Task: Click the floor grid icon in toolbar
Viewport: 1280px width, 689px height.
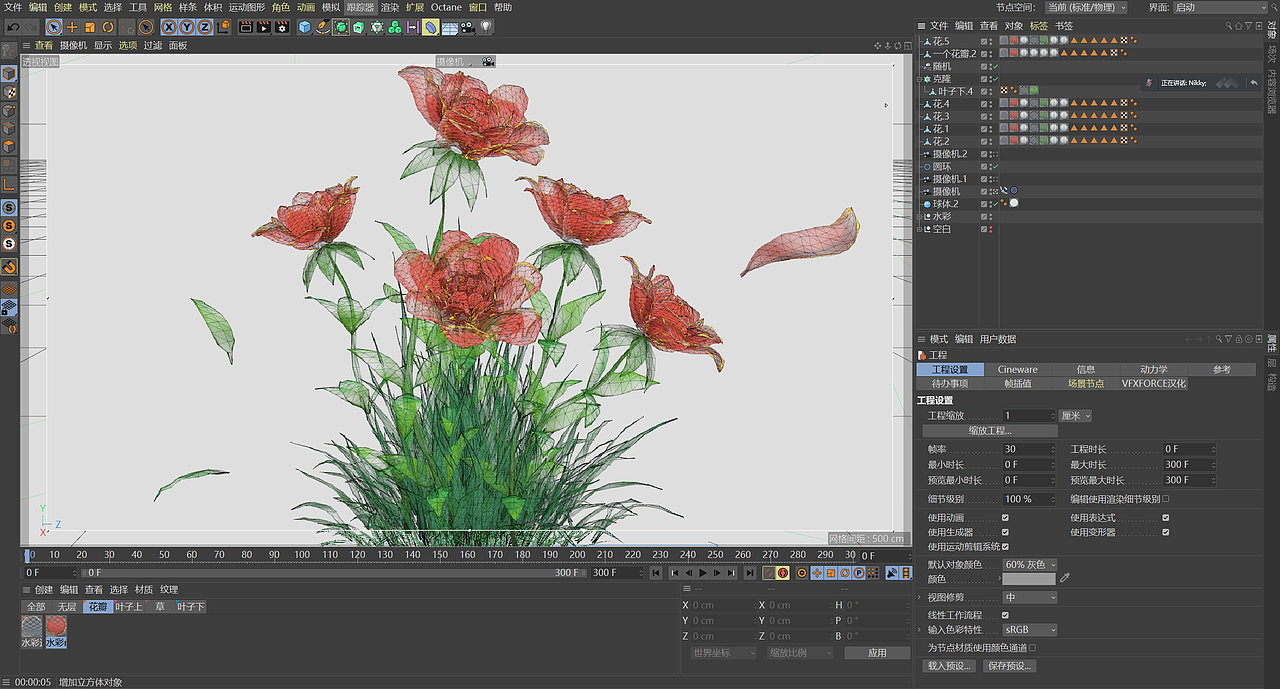Action: point(449,27)
